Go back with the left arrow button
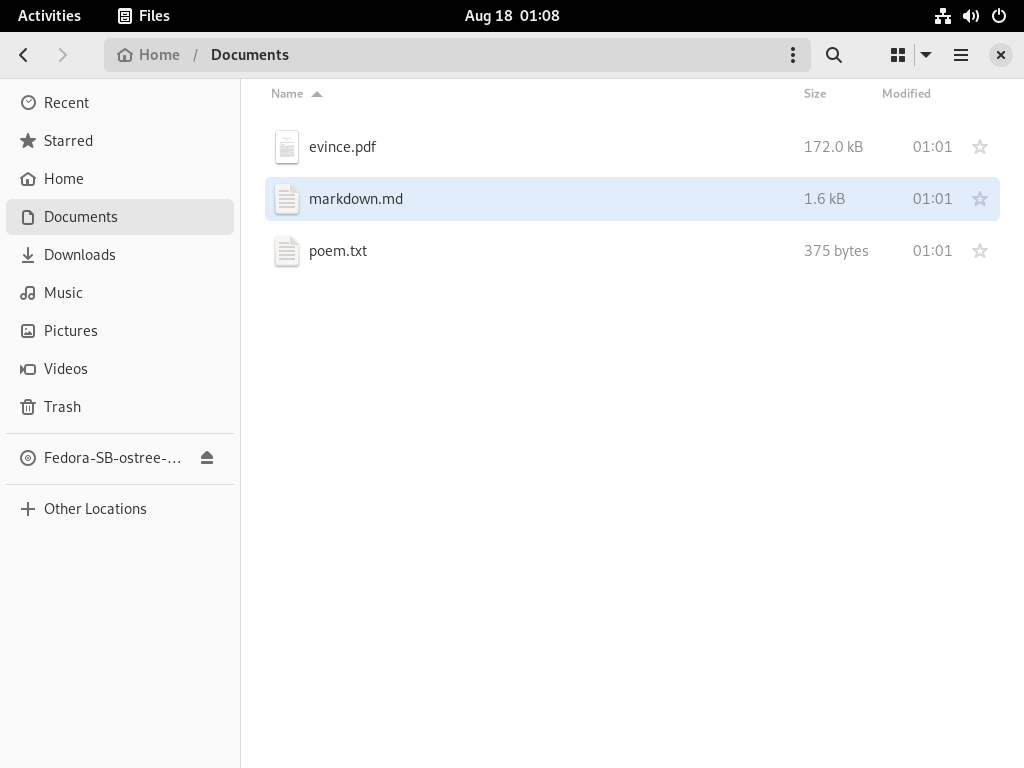The image size is (1024, 768). [24, 55]
